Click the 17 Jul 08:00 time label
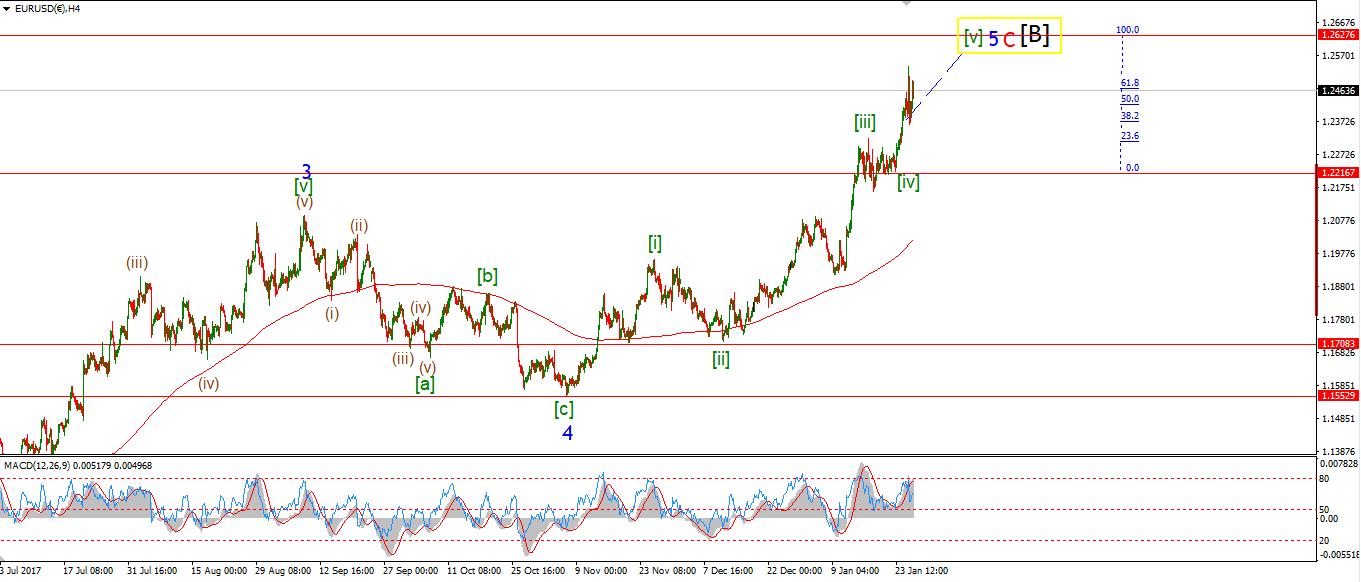1361x582 pixels. [x=88, y=570]
